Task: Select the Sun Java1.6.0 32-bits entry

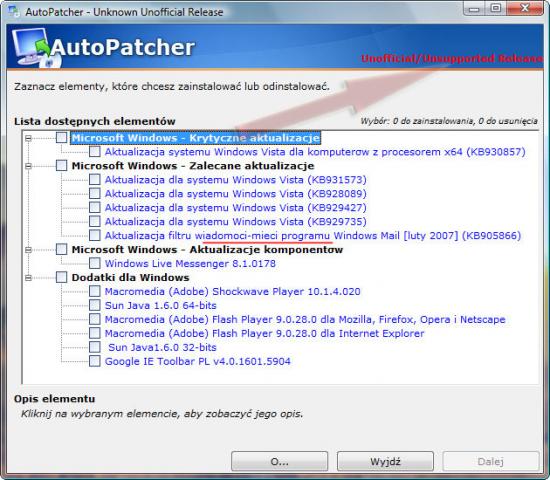Action: coord(162,347)
